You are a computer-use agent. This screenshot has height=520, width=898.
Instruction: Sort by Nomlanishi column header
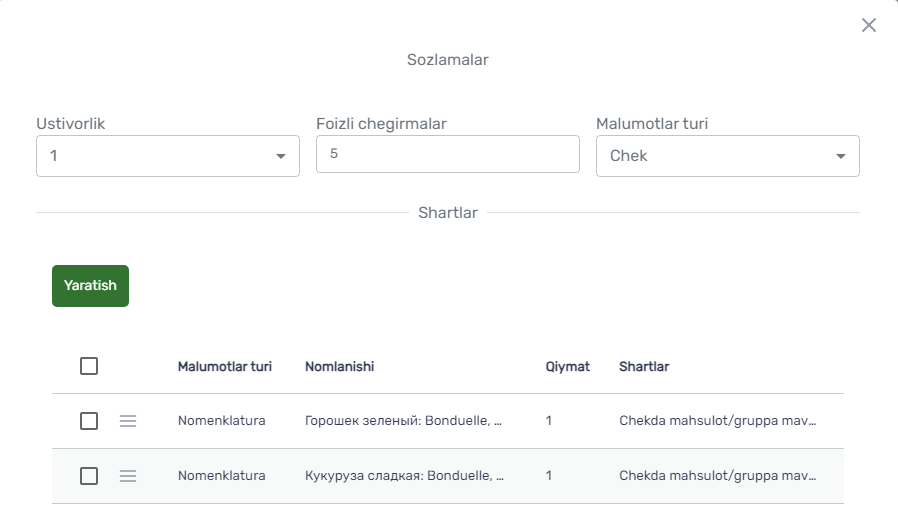[x=340, y=367]
